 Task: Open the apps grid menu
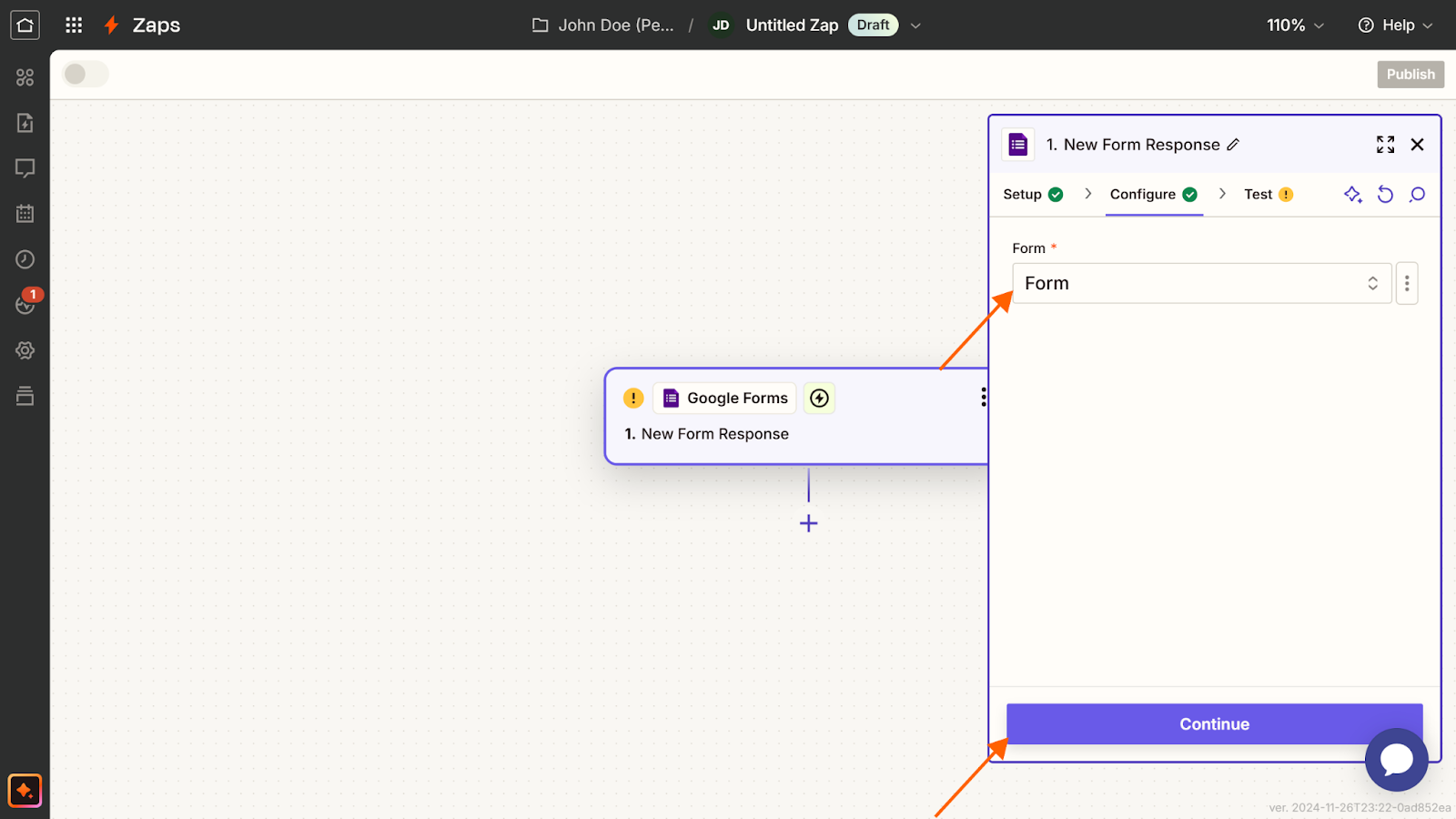click(74, 25)
